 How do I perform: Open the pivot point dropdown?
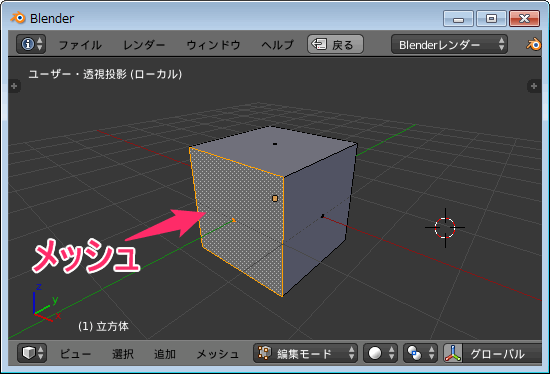click(x=420, y=353)
